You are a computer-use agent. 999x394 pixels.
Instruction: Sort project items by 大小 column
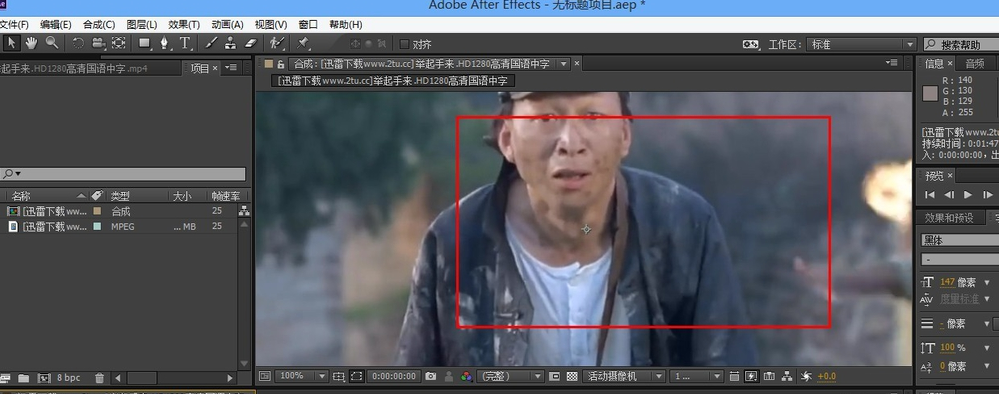pyautogui.click(x=182, y=196)
